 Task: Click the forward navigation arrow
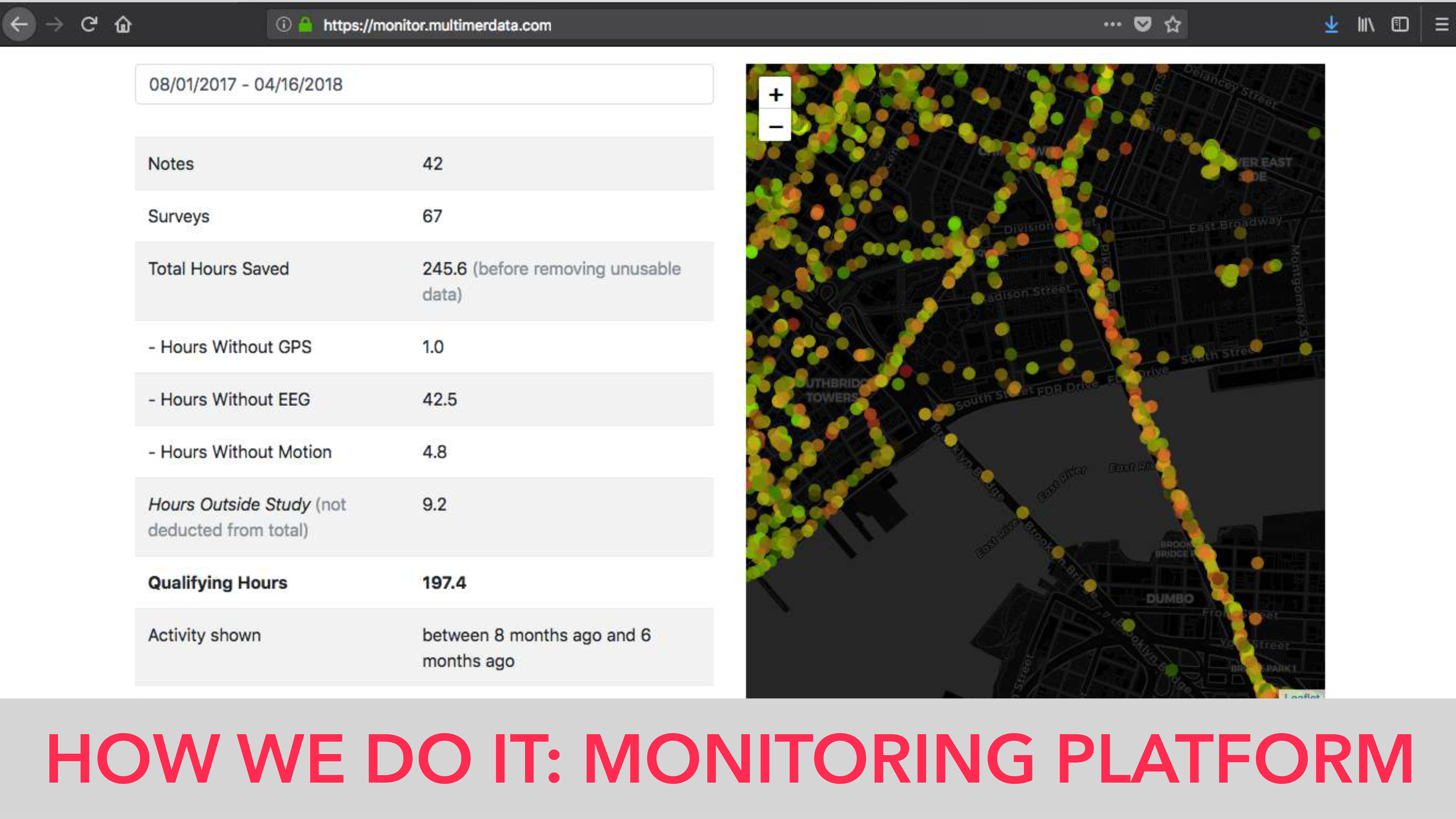coord(54,24)
